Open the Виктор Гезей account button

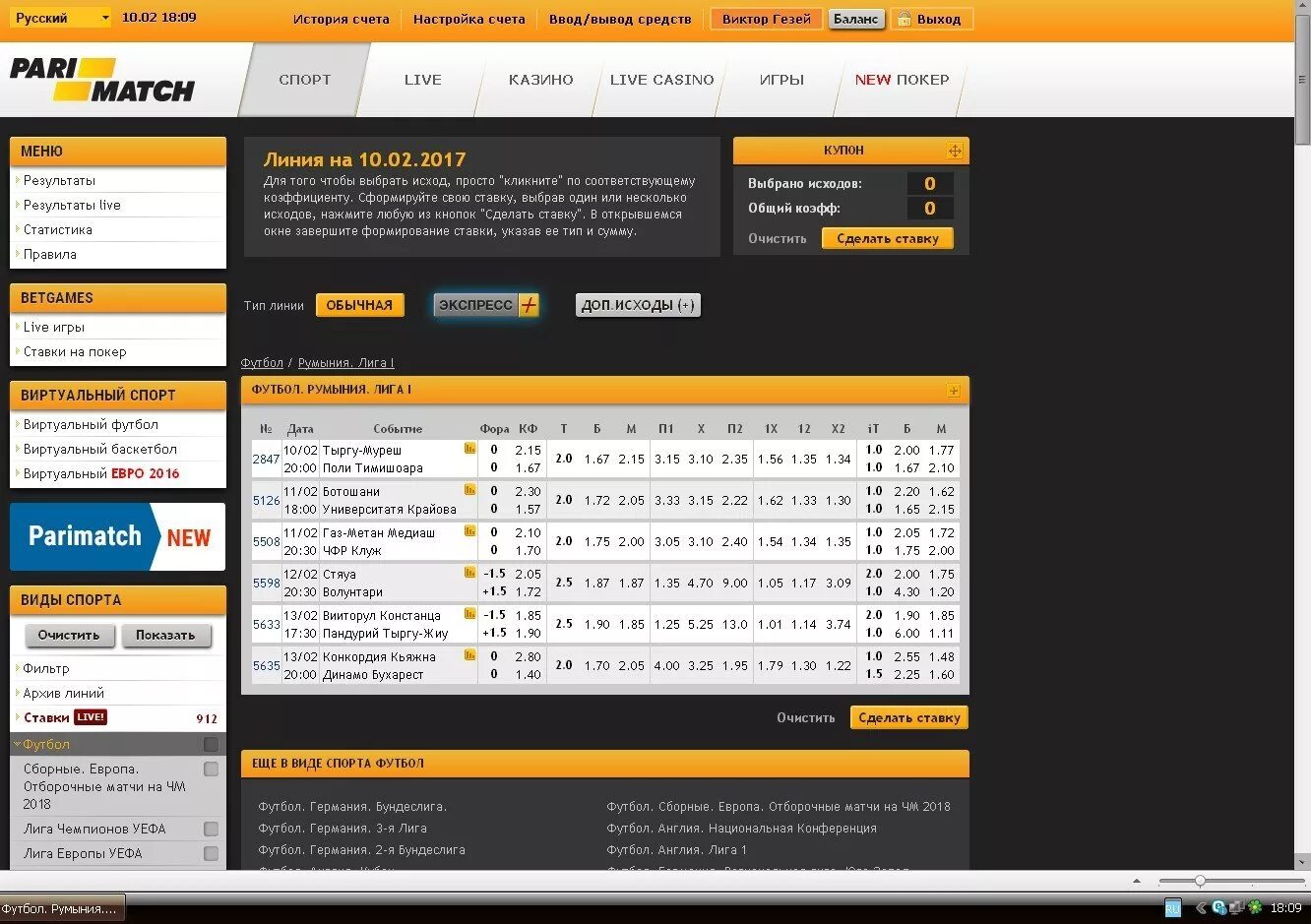coord(767,19)
